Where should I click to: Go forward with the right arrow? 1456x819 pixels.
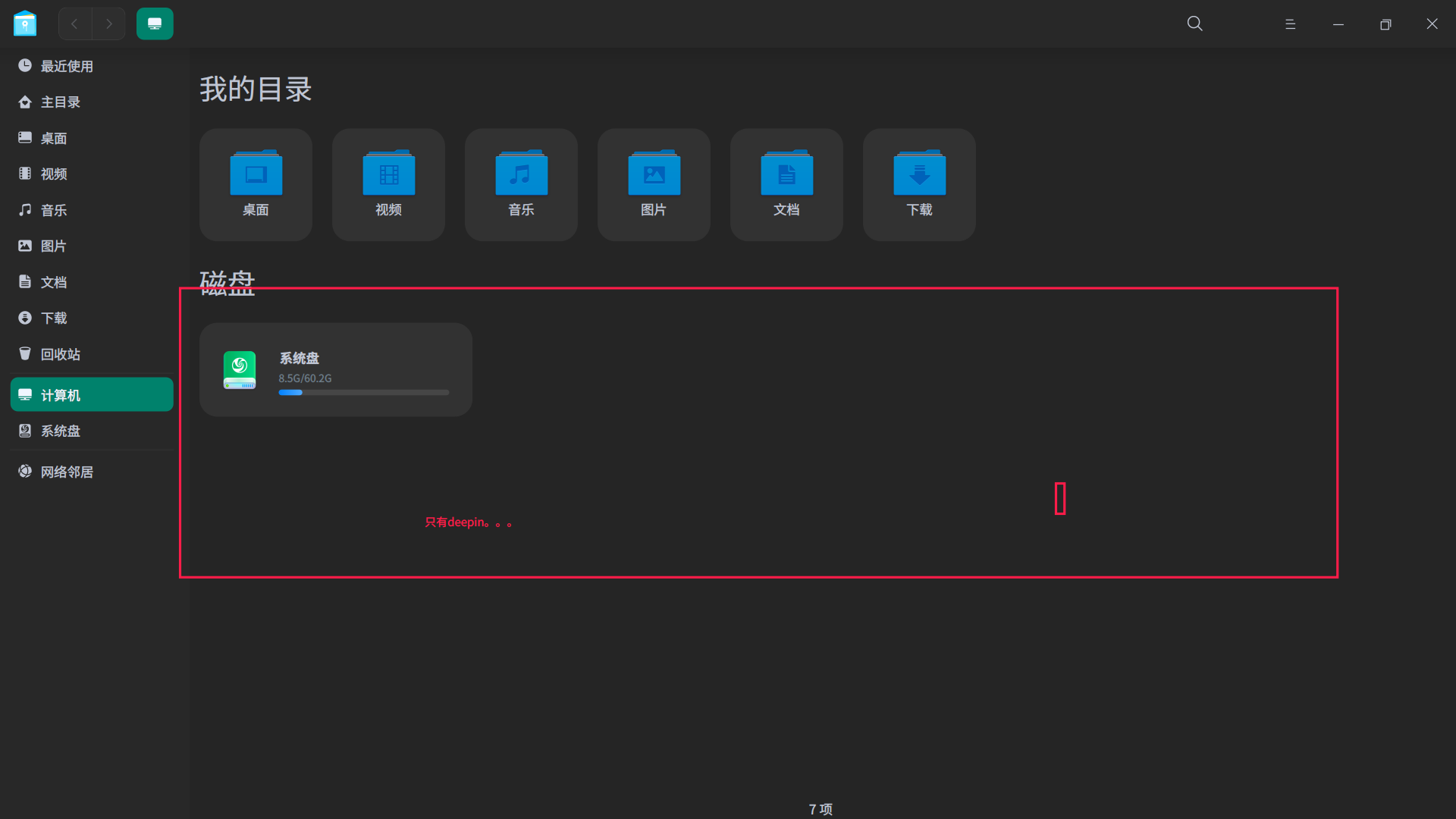tap(109, 24)
